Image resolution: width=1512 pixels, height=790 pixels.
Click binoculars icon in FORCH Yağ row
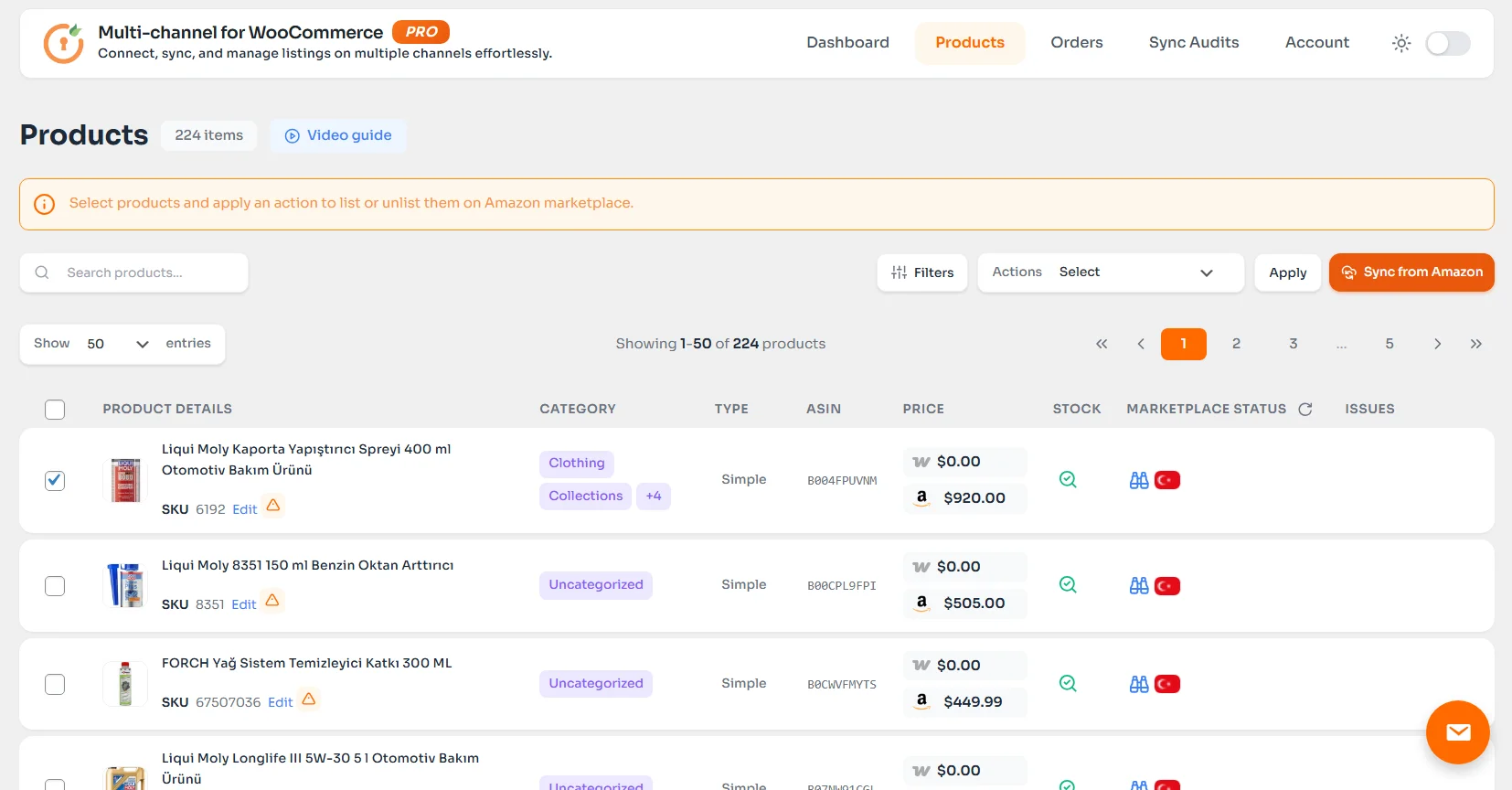pyautogui.click(x=1139, y=684)
